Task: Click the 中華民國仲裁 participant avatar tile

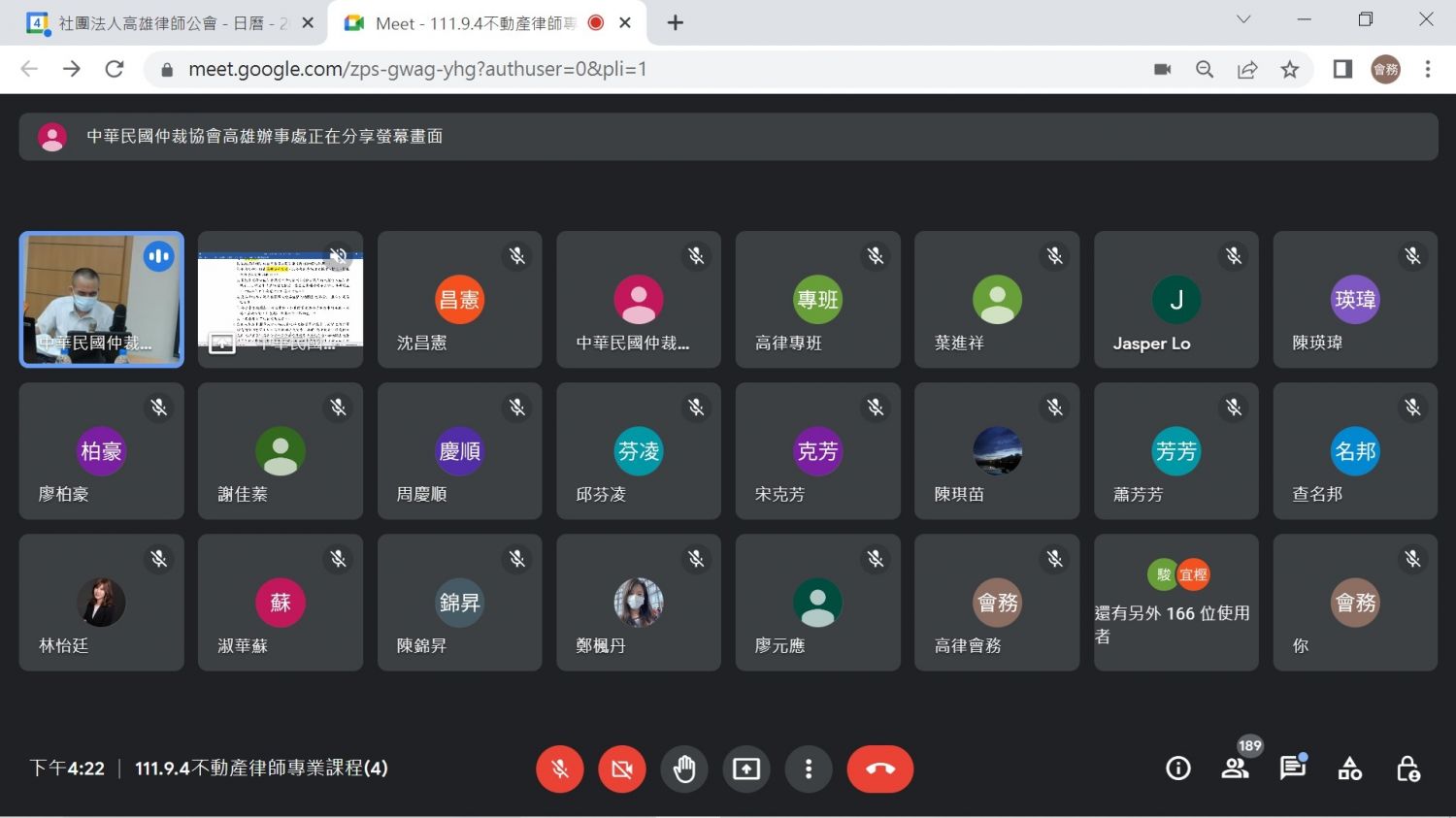Action: (x=639, y=300)
